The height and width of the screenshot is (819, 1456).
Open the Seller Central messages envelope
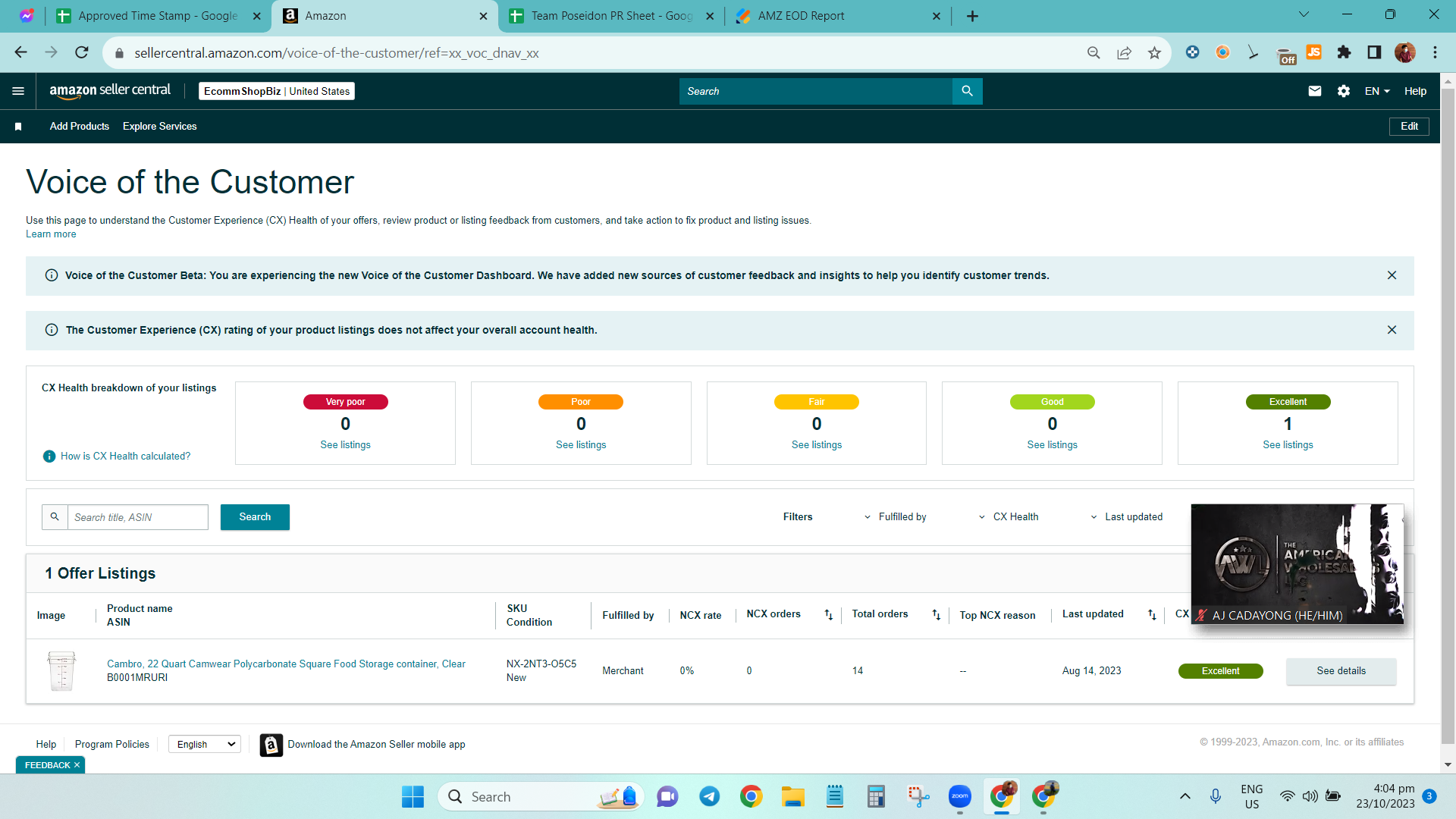(1315, 91)
